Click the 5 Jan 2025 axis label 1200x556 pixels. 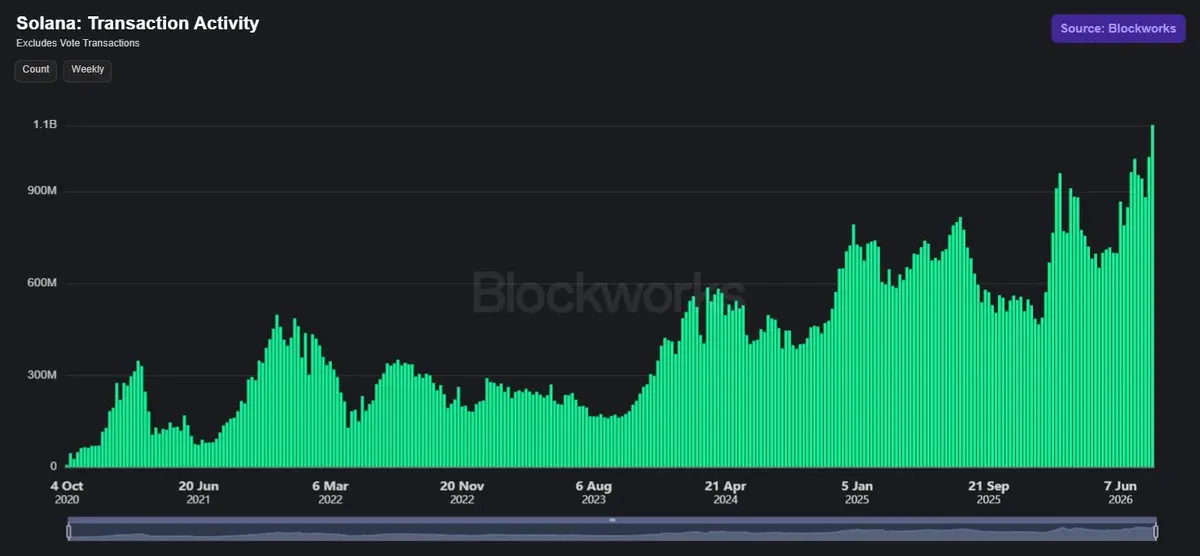[x=857, y=492]
